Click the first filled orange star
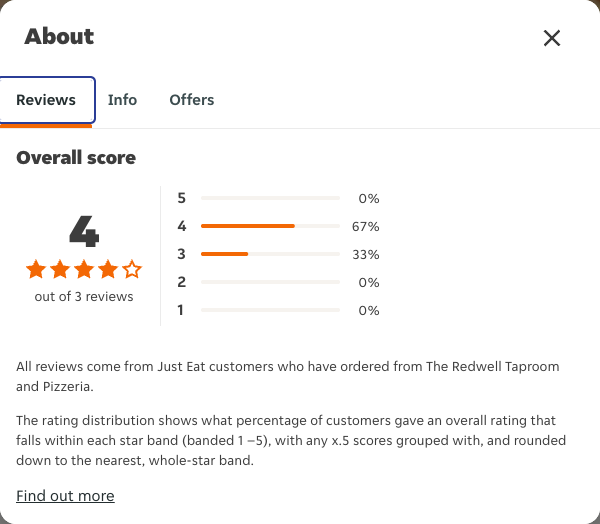 click(x=36, y=269)
